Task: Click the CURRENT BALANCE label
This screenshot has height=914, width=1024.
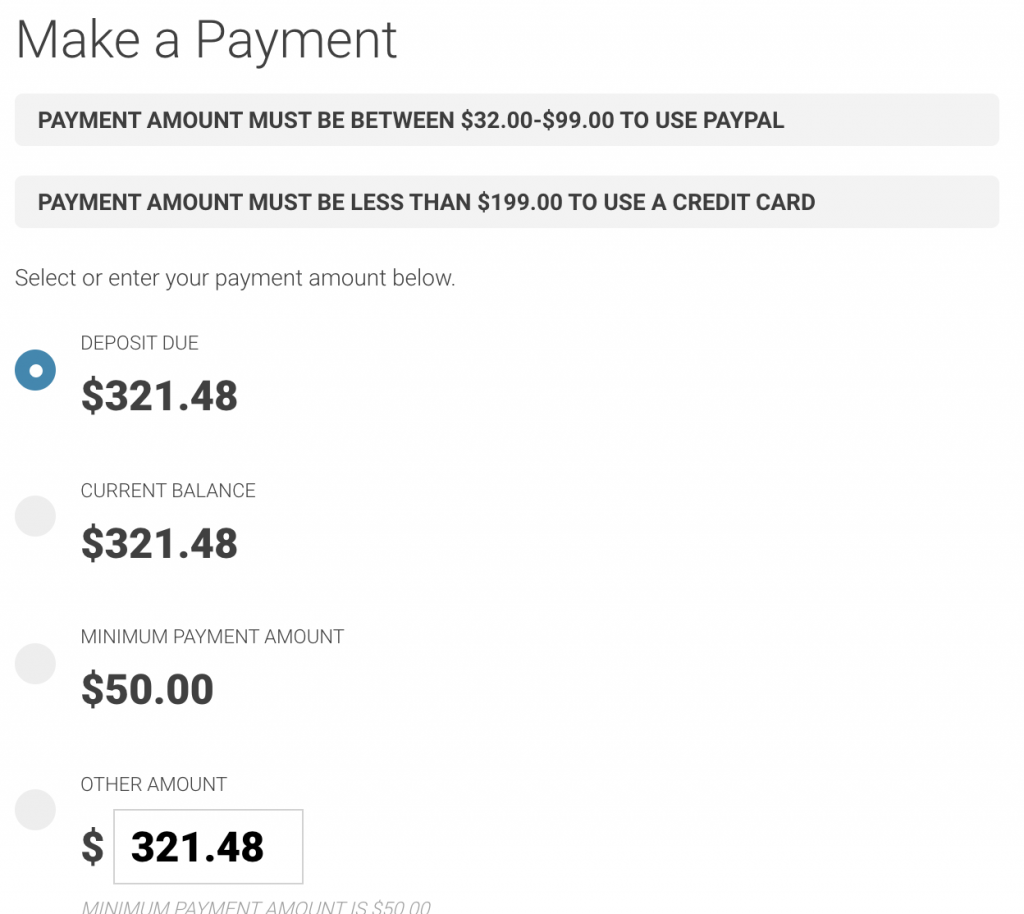Action: tap(168, 490)
